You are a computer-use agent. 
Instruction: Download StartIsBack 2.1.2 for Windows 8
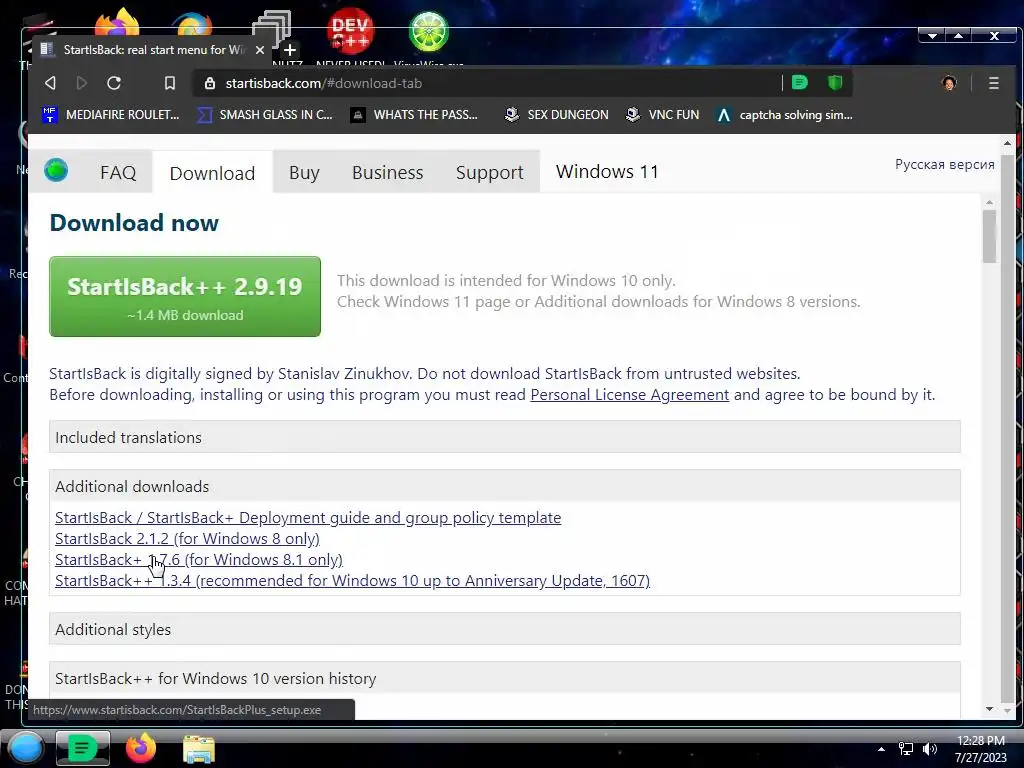coord(187,539)
